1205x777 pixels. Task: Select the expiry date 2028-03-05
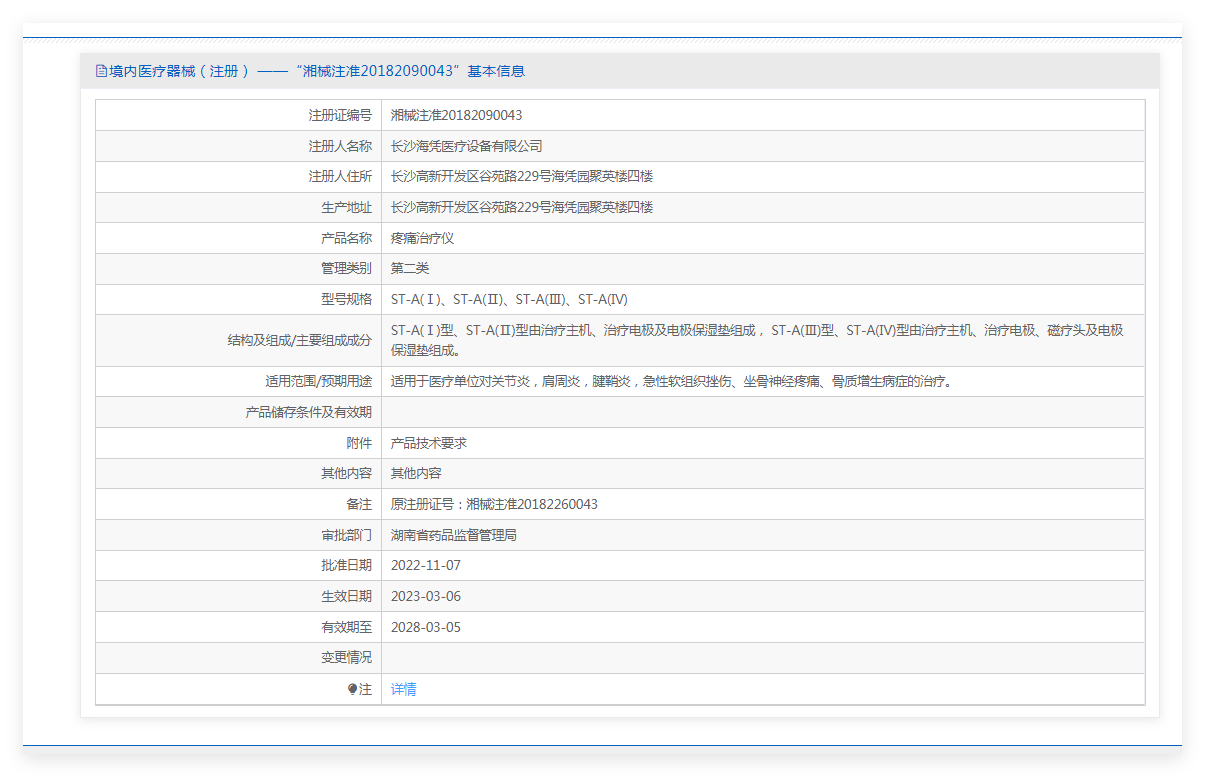426,627
